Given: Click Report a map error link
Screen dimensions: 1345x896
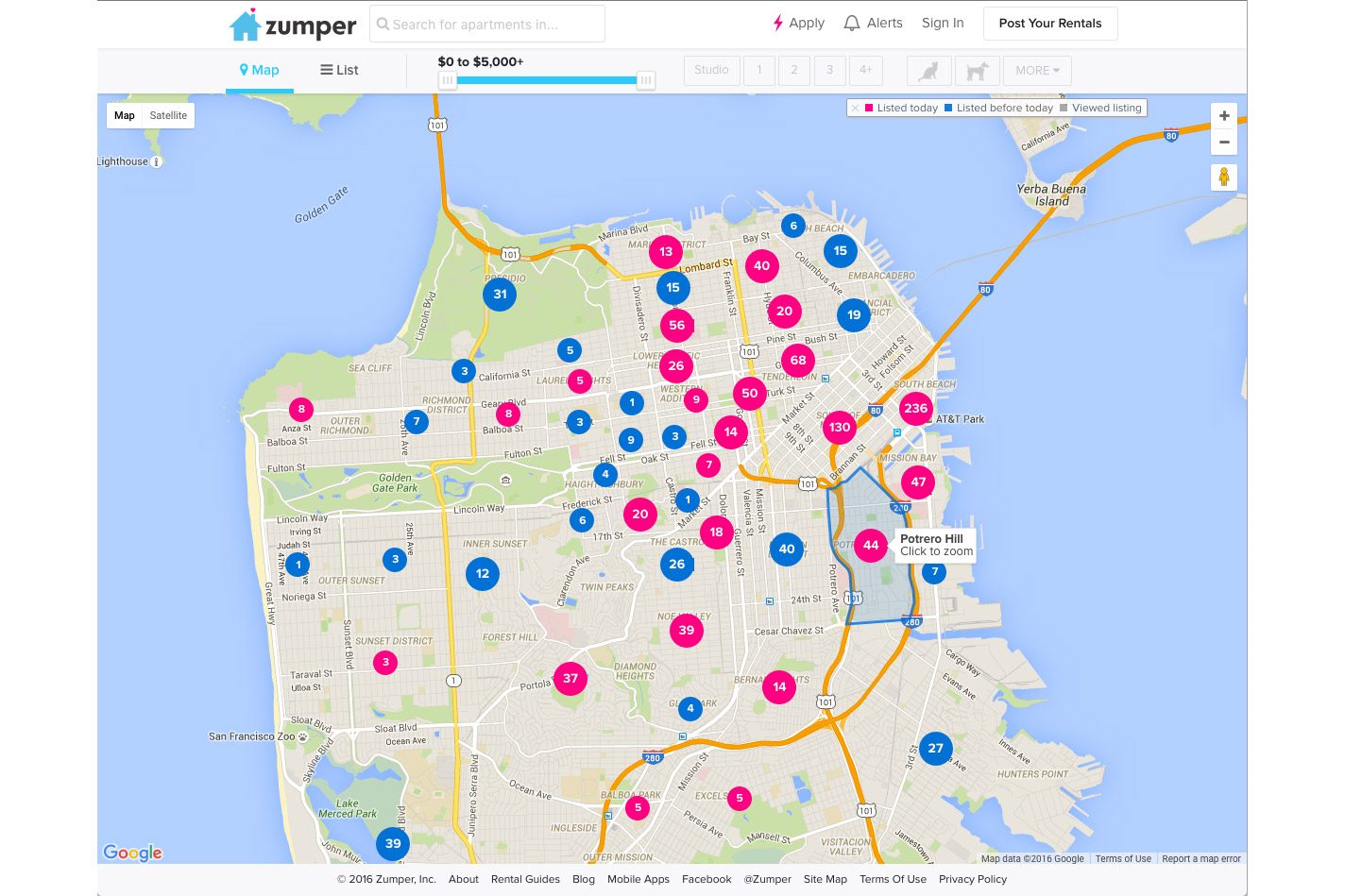Looking at the screenshot, I should click(x=1201, y=858).
